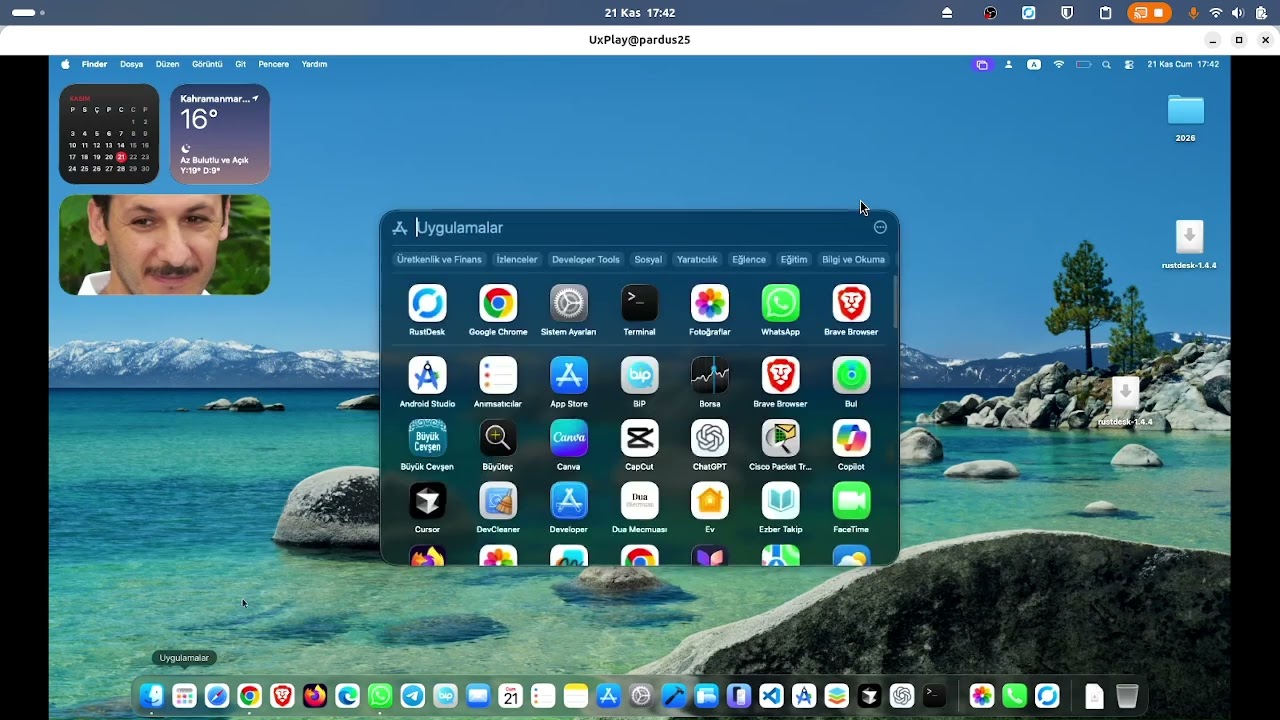
Task: Open the weather widget for Kahramanmaraş
Action: point(220,134)
